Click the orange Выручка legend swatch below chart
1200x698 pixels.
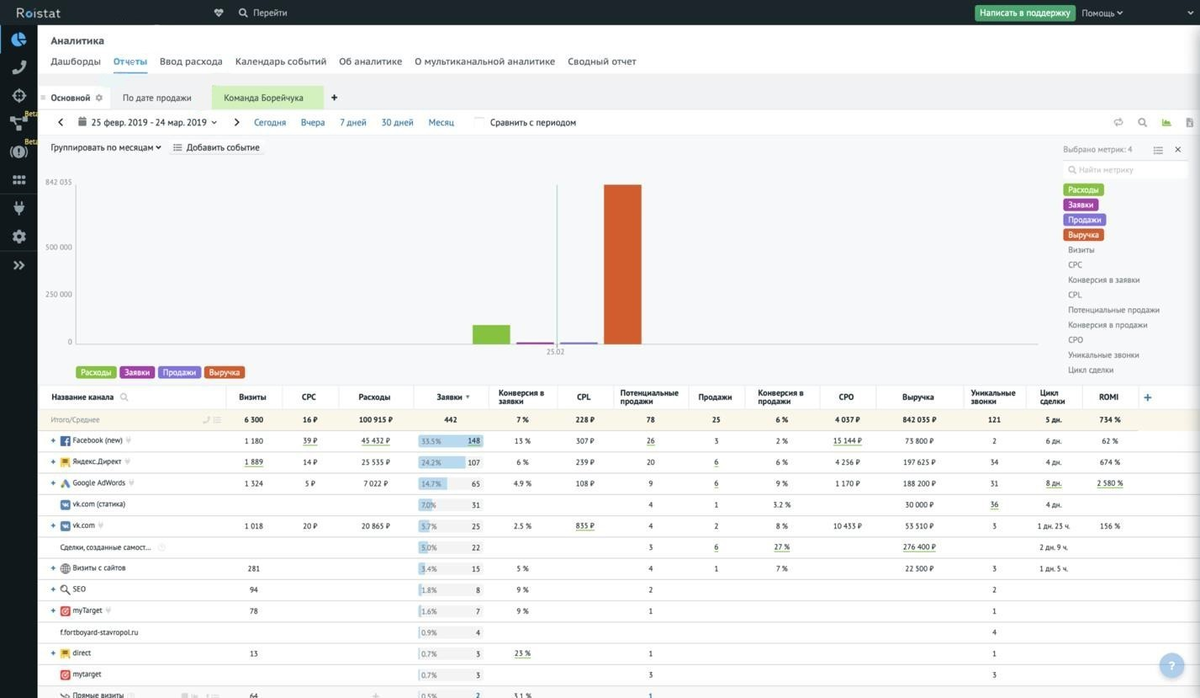pos(224,372)
